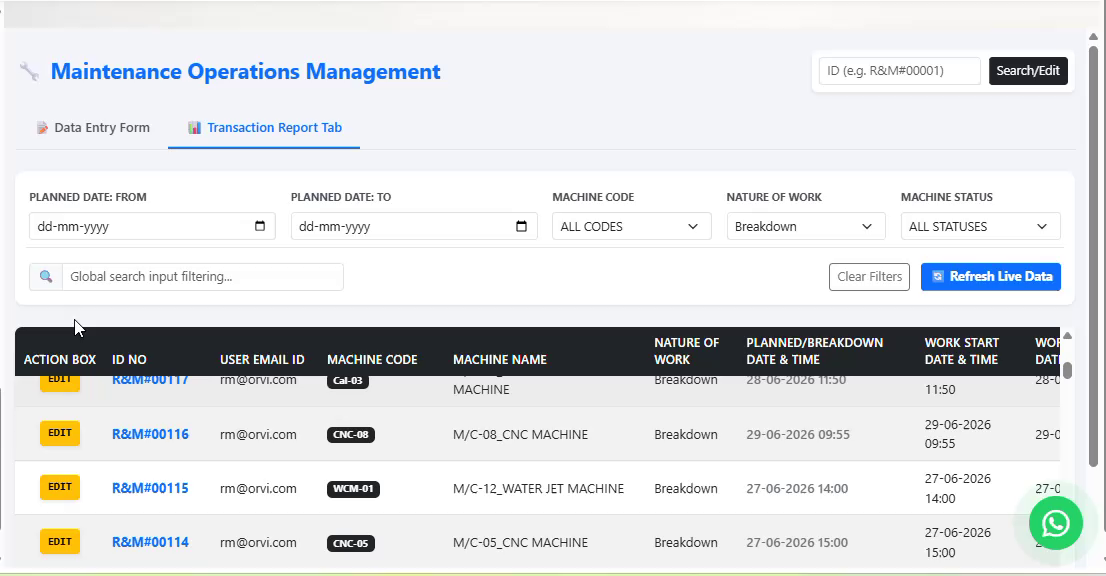Click the magnifier icon in global search

pyautogui.click(x=46, y=276)
